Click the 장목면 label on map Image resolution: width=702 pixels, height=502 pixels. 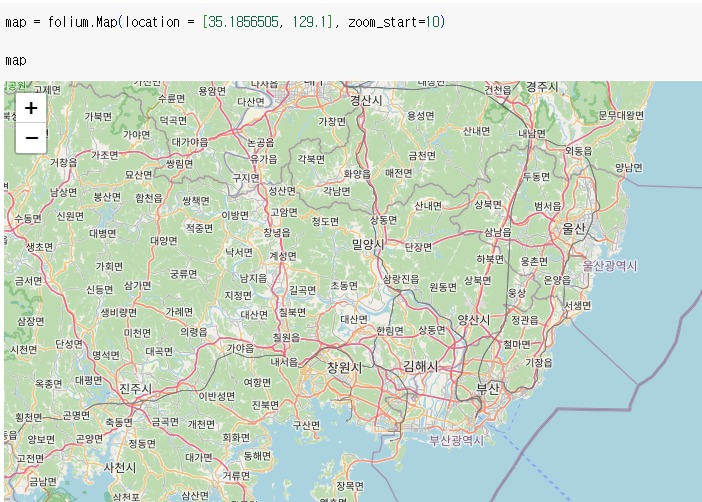(350, 485)
